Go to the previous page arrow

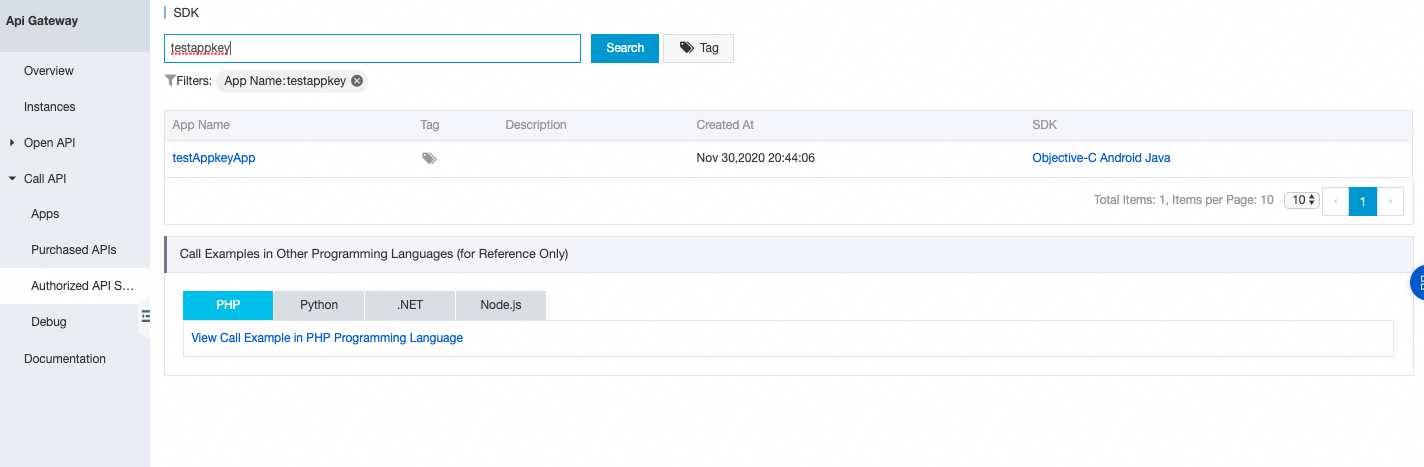coord(1335,201)
